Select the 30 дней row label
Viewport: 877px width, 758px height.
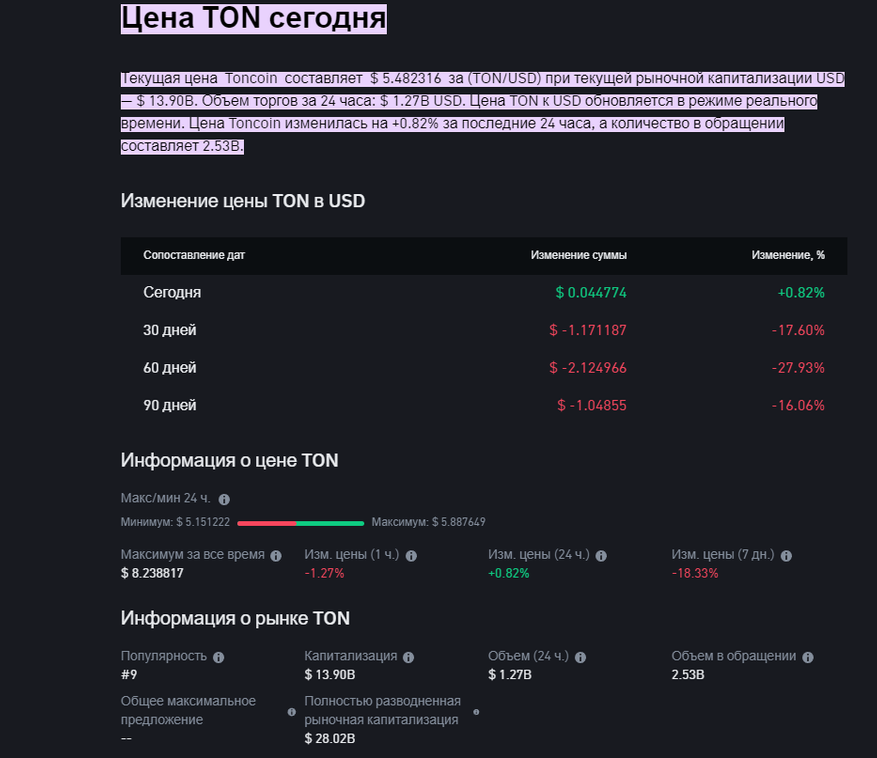coord(169,330)
